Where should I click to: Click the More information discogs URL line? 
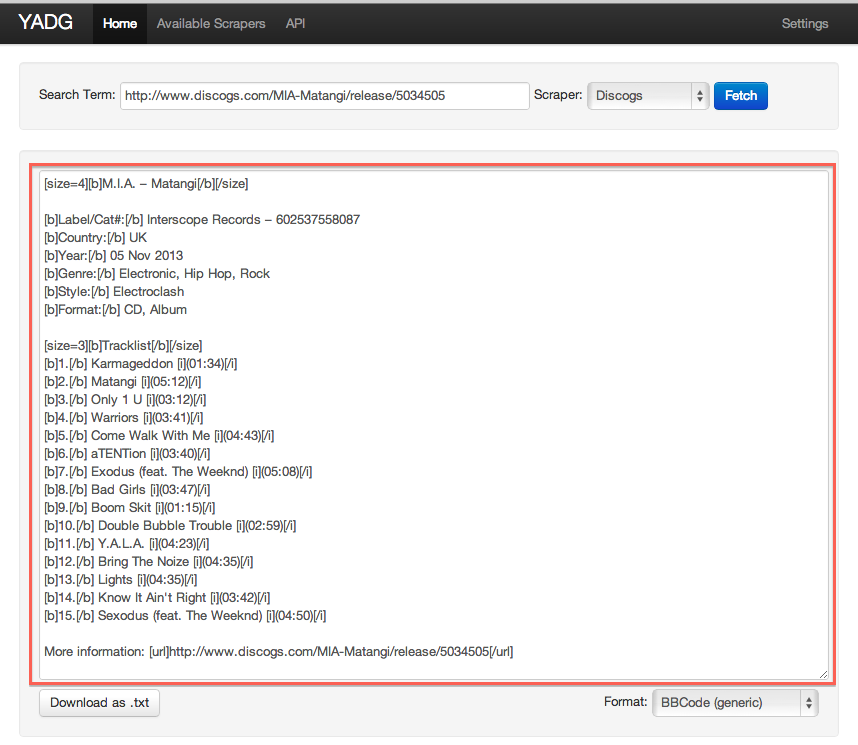(279, 652)
